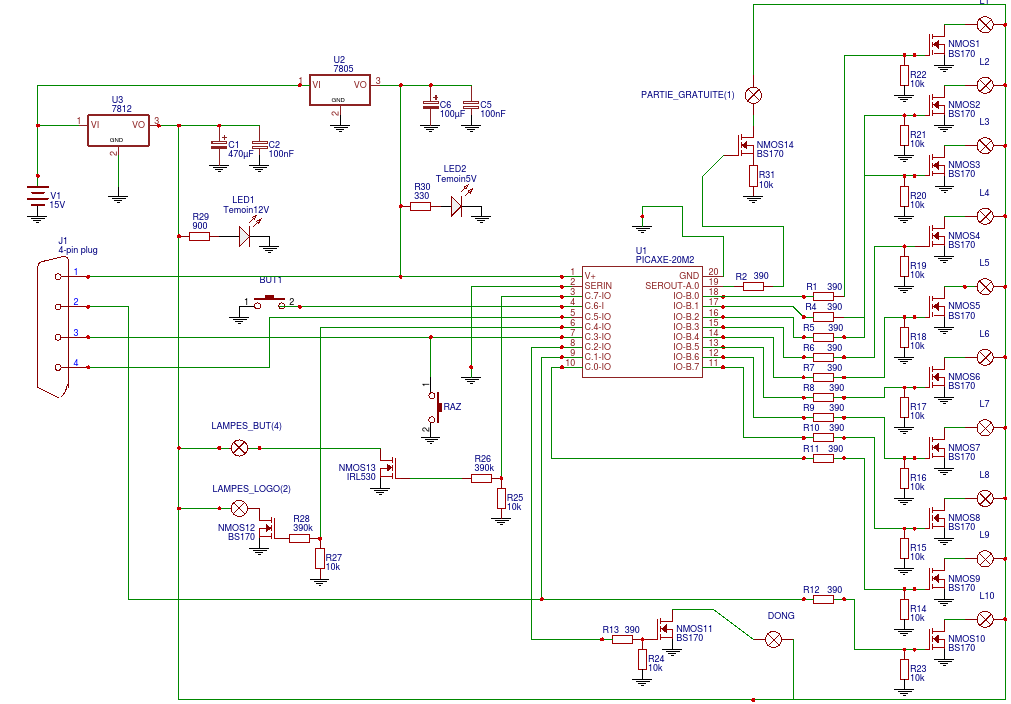Select the LED1 Temoin12V diode
Viewport: 1011px width, 704px height.
[x=244, y=236]
